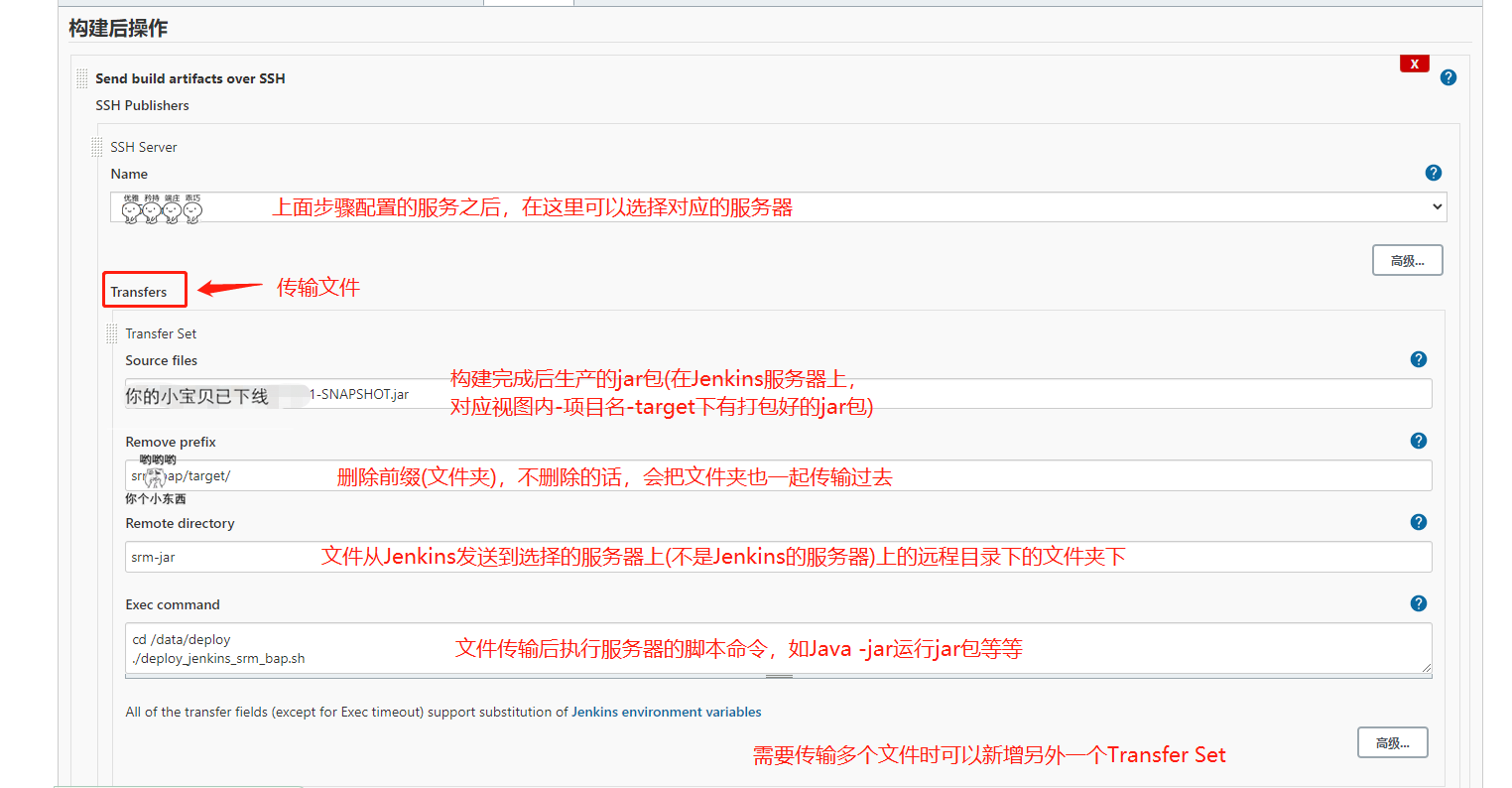Select the Remove prefix label
The width and height of the screenshot is (1512, 788).
[171, 442]
